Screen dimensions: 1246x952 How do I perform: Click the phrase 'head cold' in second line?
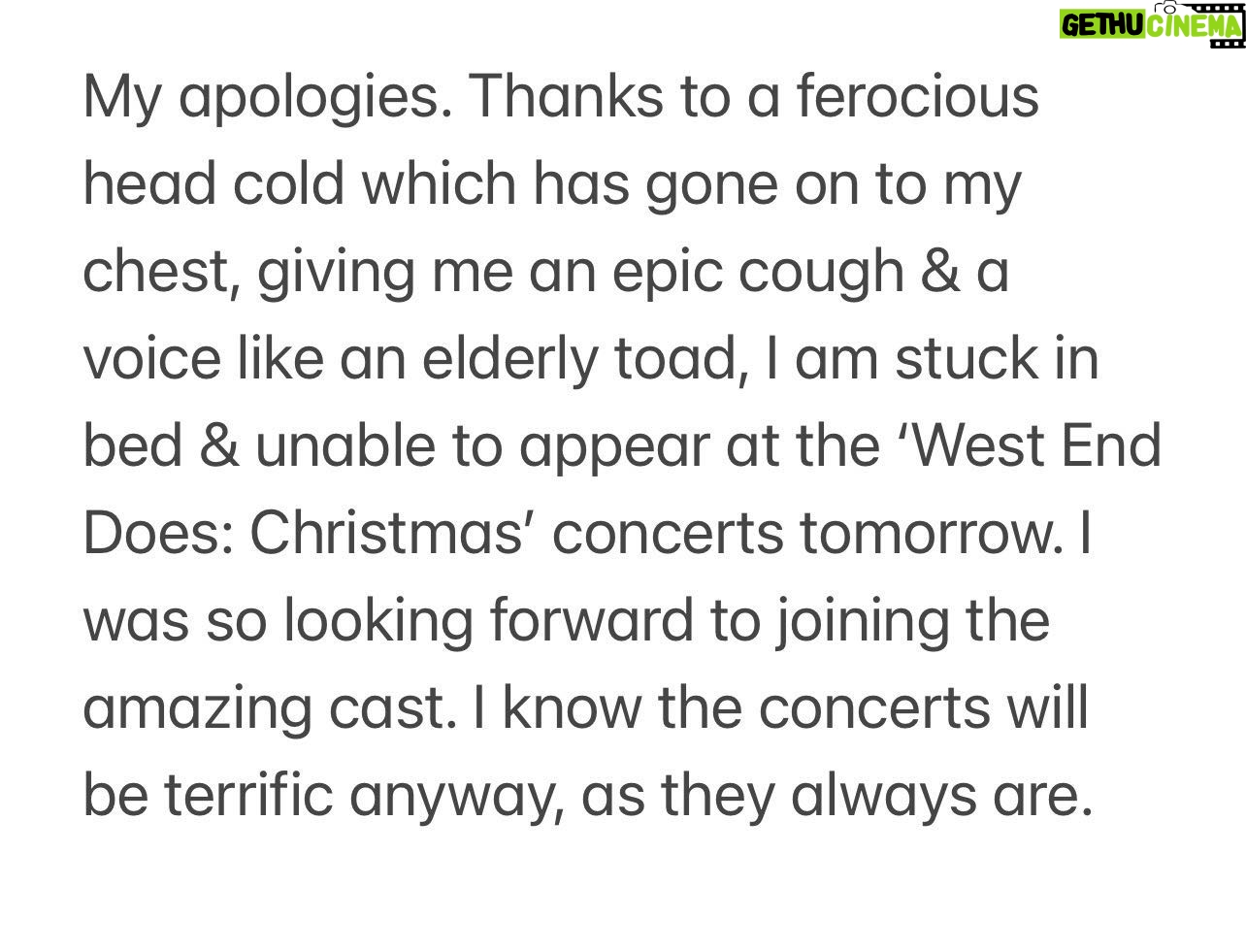pos(213,184)
